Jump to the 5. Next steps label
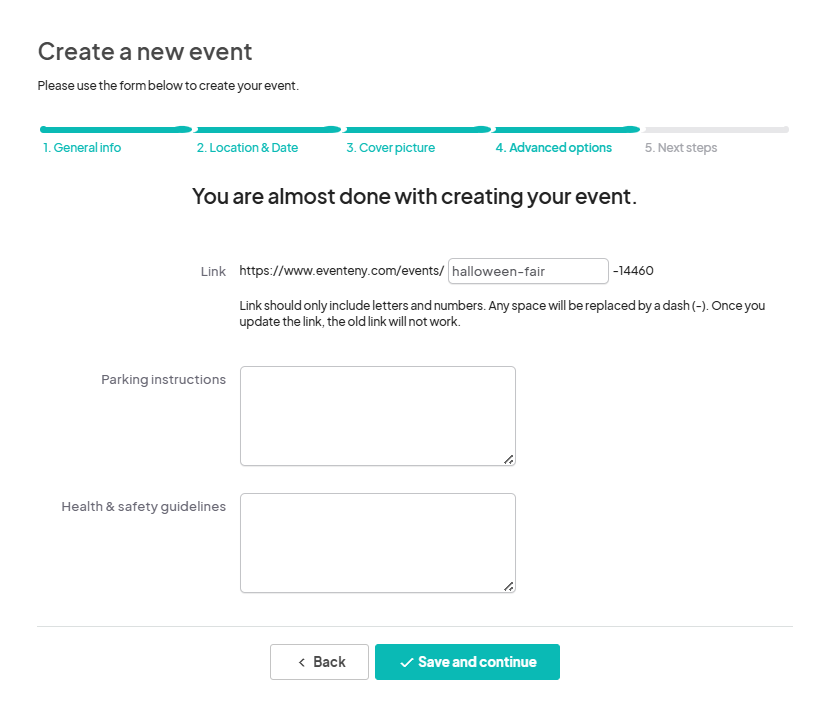This screenshot has height=717, width=829. click(x=681, y=148)
